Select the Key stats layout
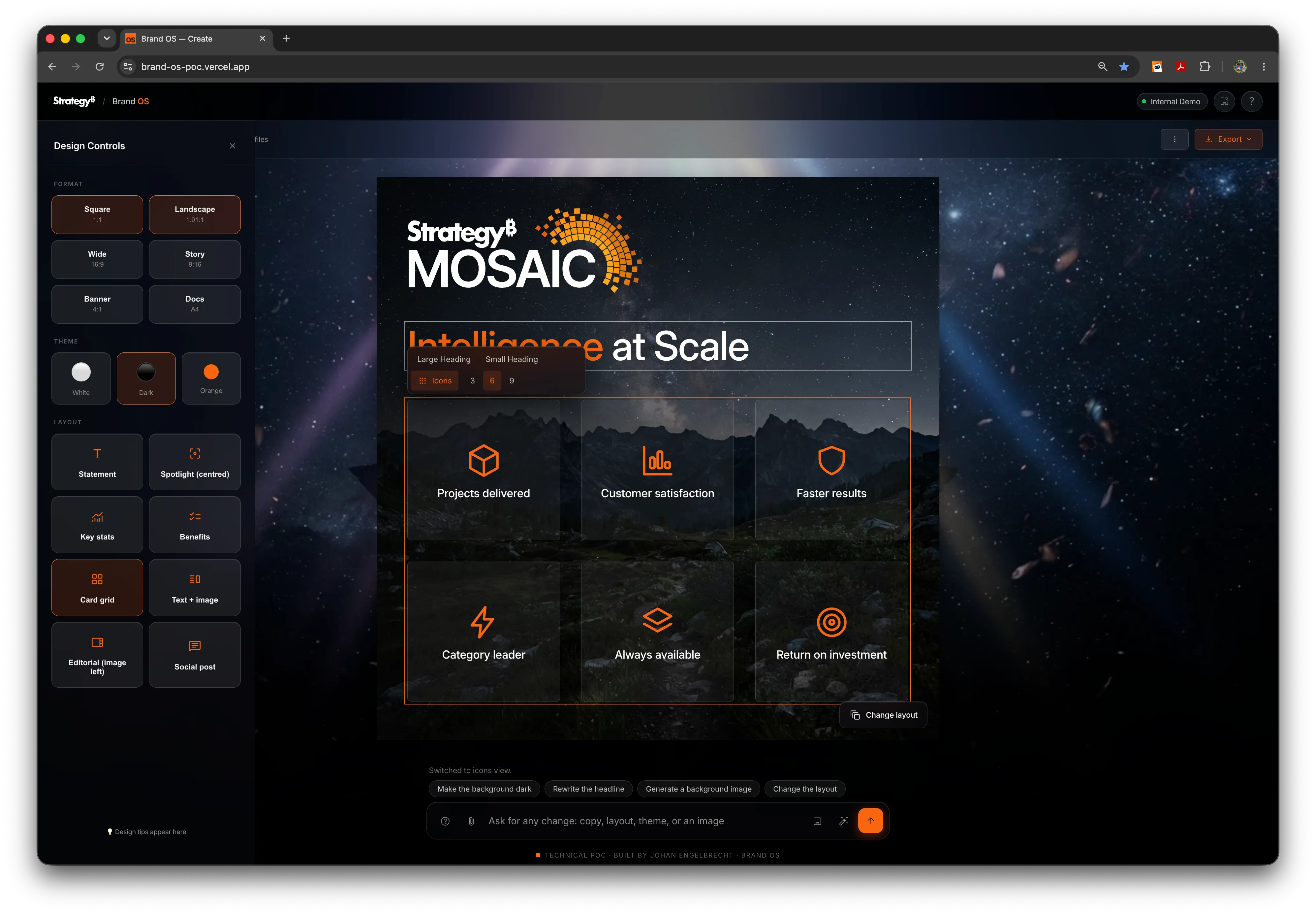The height and width of the screenshot is (914, 1316). [x=97, y=525]
